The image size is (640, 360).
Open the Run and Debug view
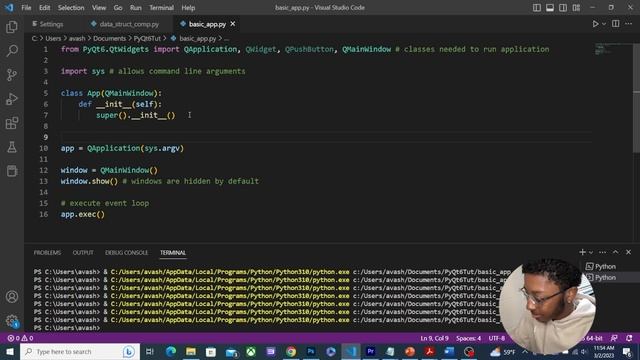[12, 99]
